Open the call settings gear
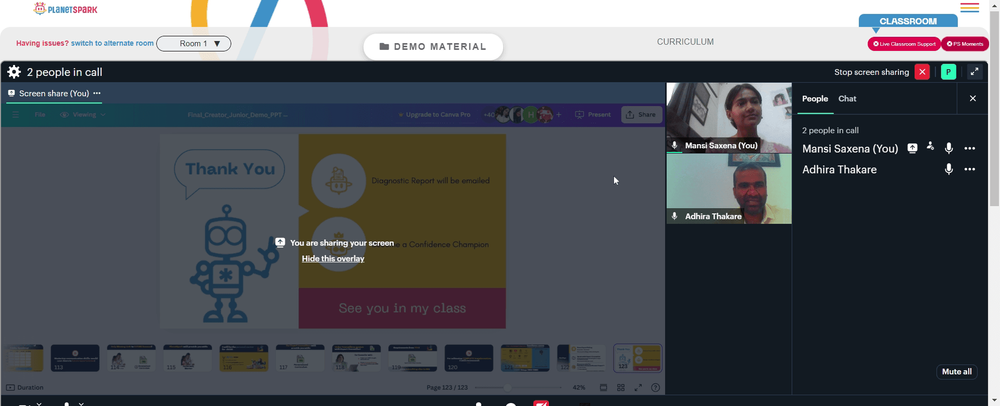 13,72
